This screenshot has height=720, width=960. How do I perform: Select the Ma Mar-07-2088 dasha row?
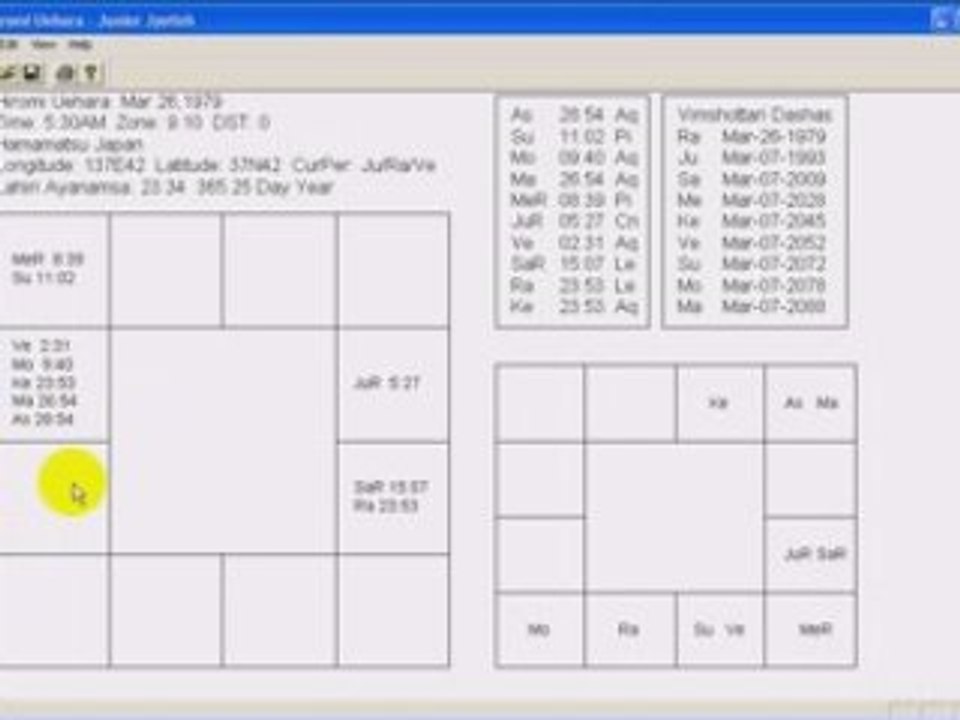pyautogui.click(x=752, y=306)
